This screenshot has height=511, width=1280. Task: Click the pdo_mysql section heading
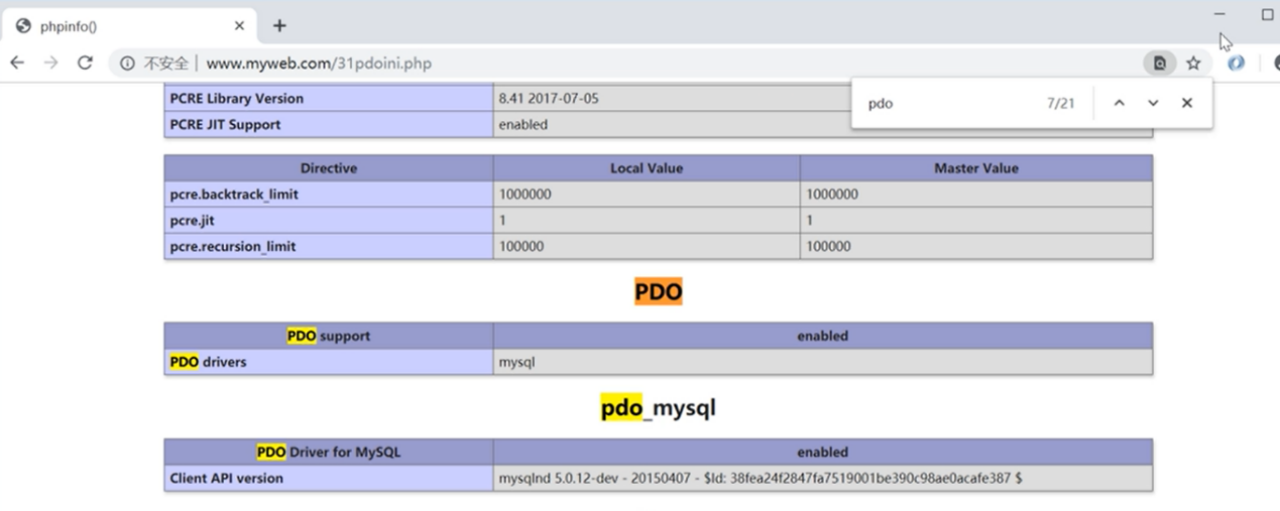[x=658, y=408]
